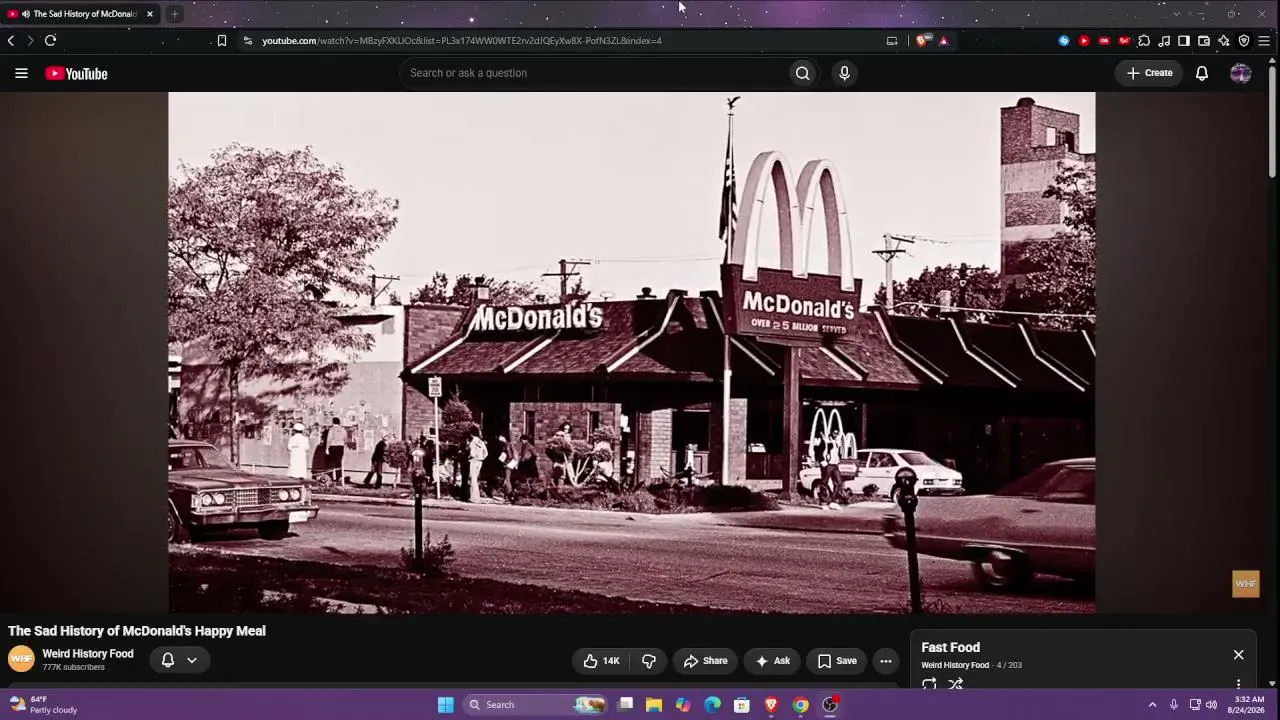
Task: Open Weird History Food link in playlist panel
Action: [955, 665]
